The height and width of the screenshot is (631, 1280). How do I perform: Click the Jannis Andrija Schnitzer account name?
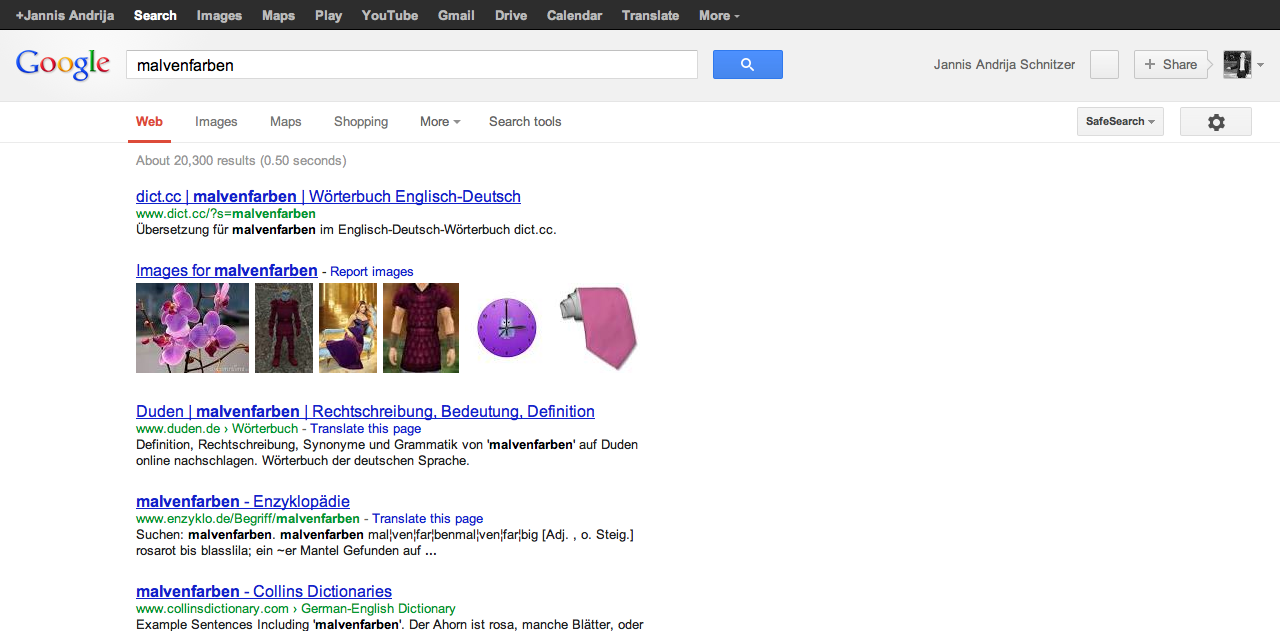click(x=1004, y=65)
